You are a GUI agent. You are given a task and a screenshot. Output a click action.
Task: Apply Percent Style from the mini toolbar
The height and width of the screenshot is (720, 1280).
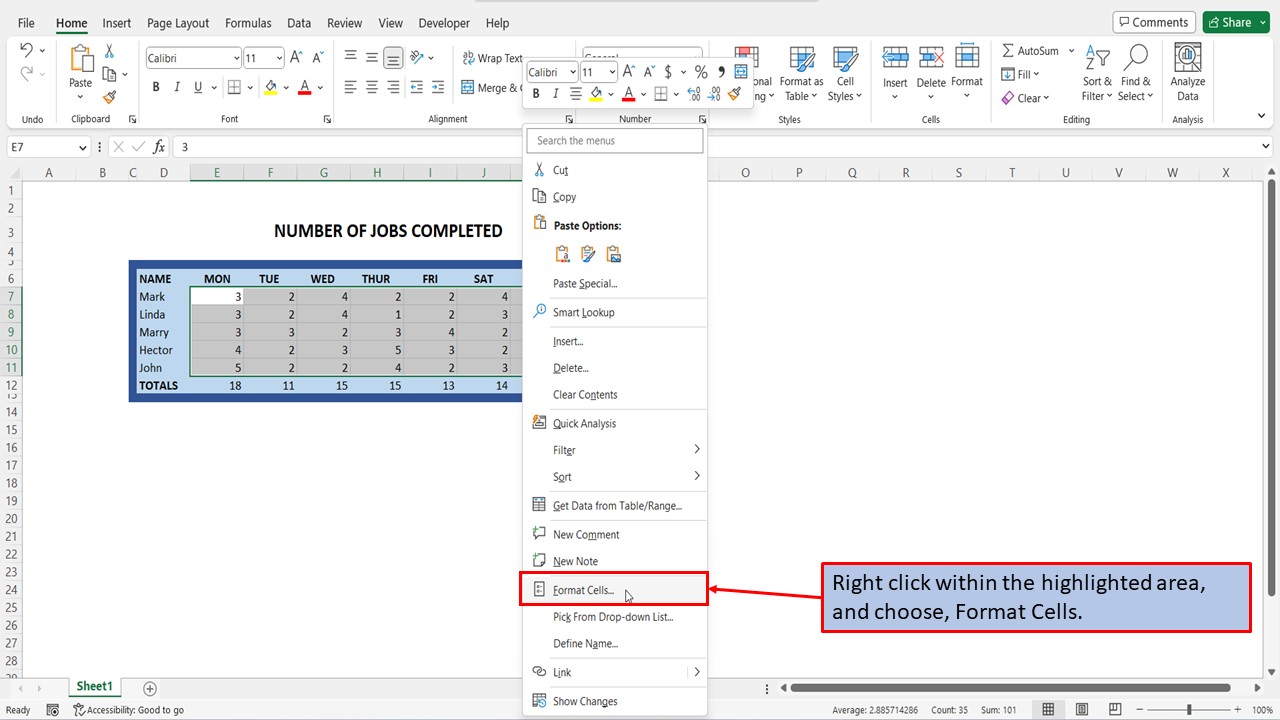tap(701, 72)
